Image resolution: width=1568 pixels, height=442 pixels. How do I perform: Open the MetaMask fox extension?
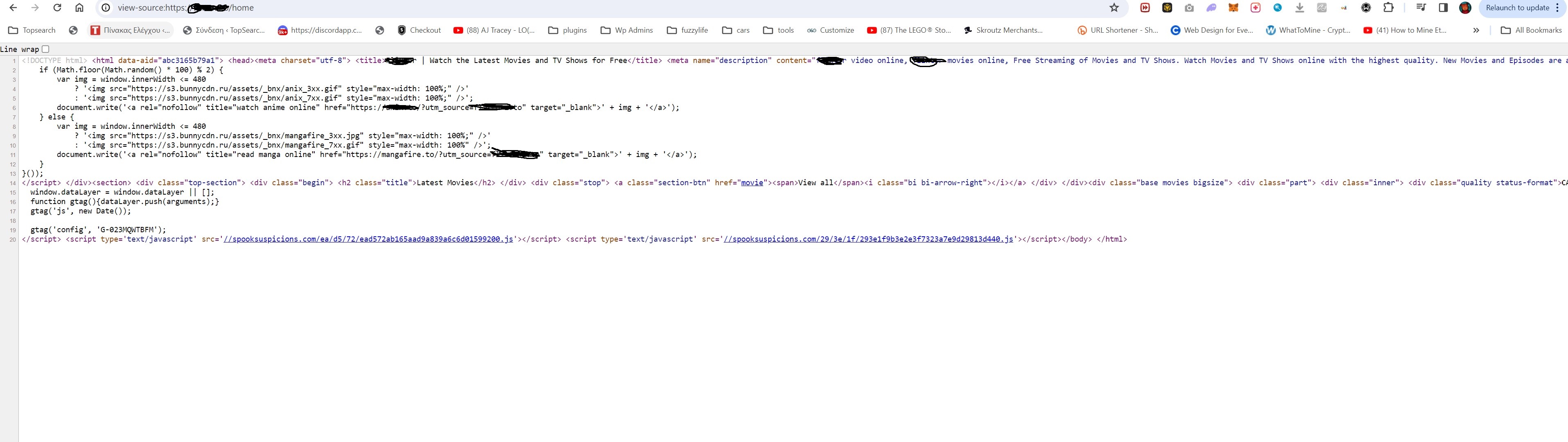point(1233,8)
